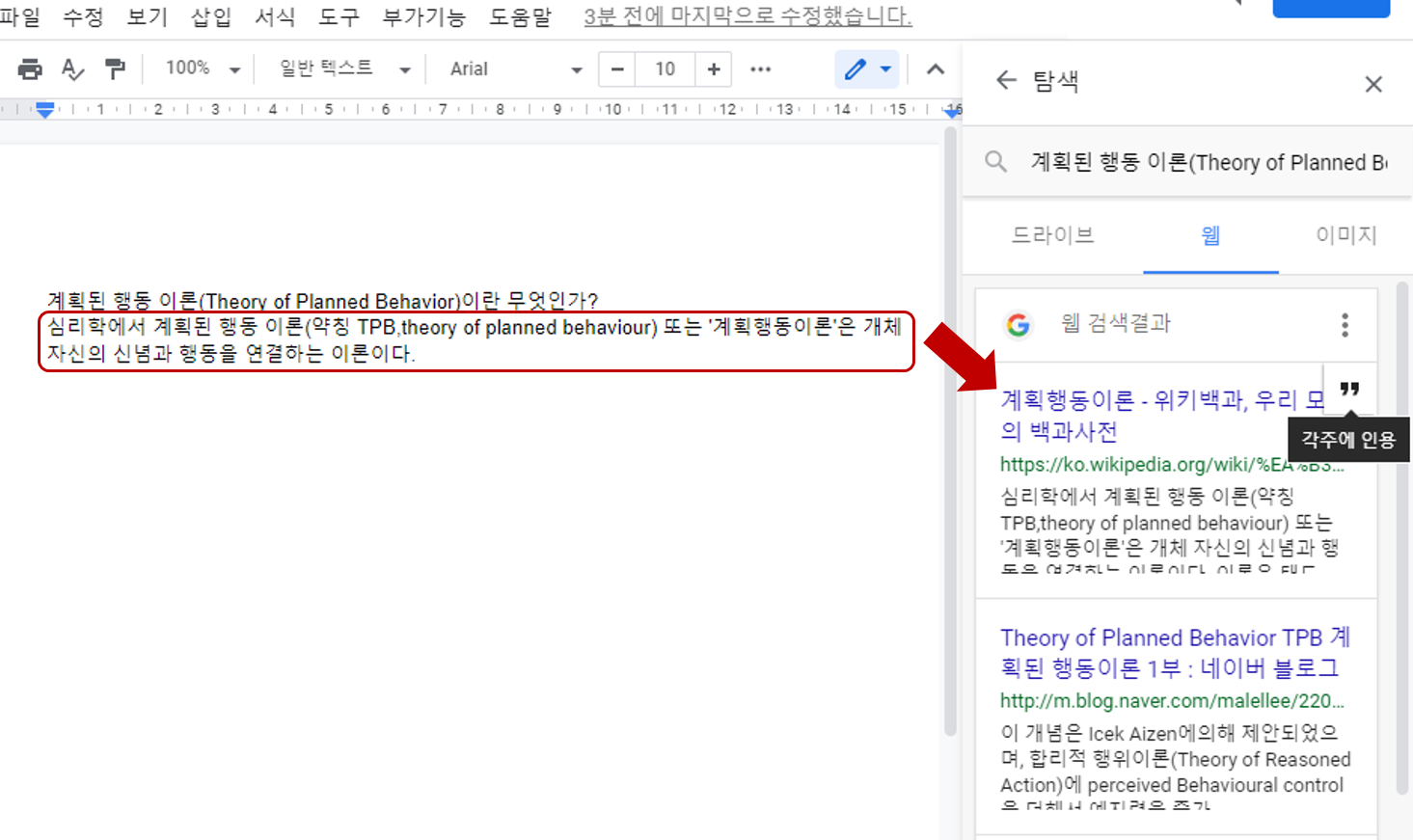1413x840 pixels.
Task: Open the 도움말 menu
Action: coord(521,16)
